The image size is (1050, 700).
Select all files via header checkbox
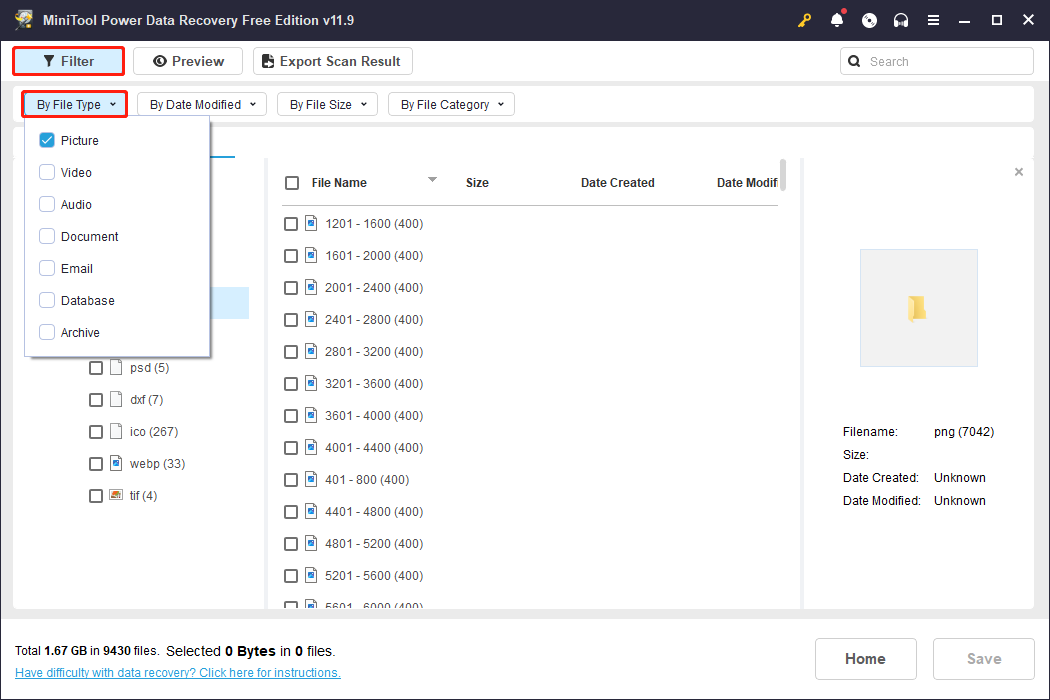coord(292,183)
